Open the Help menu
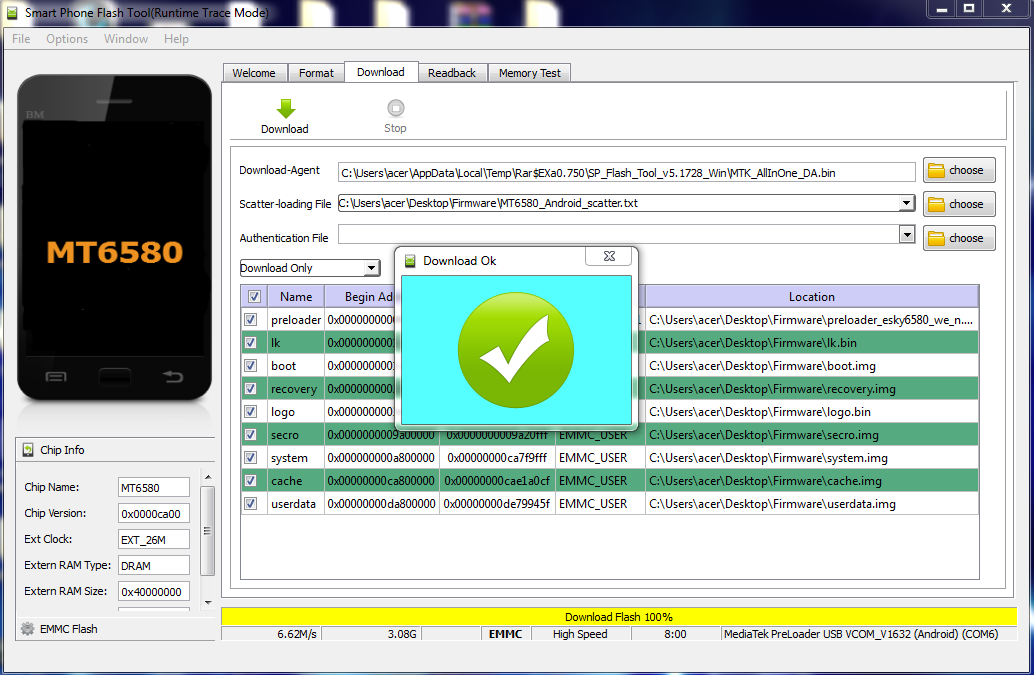The width and height of the screenshot is (1034, 675). 176,39
